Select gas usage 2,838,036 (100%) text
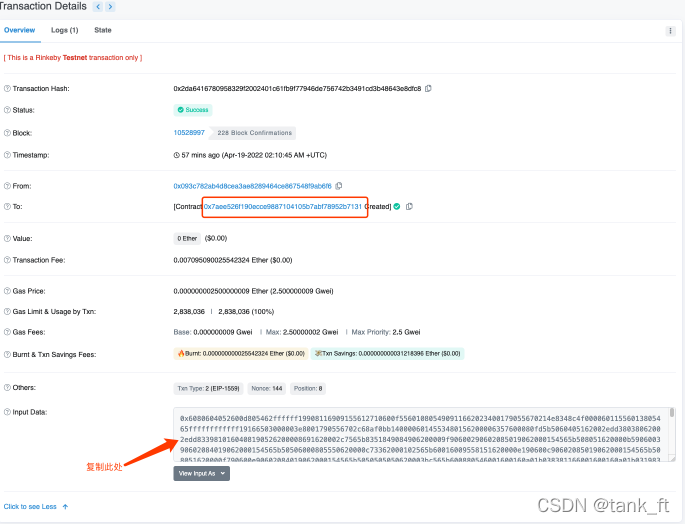 click(x=246, y=312)
